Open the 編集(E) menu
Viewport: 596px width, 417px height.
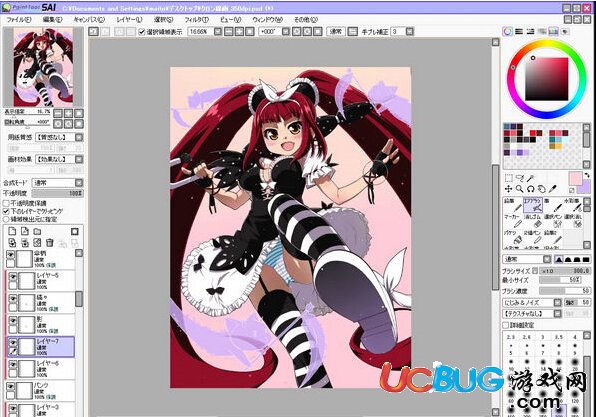(52, 19)
